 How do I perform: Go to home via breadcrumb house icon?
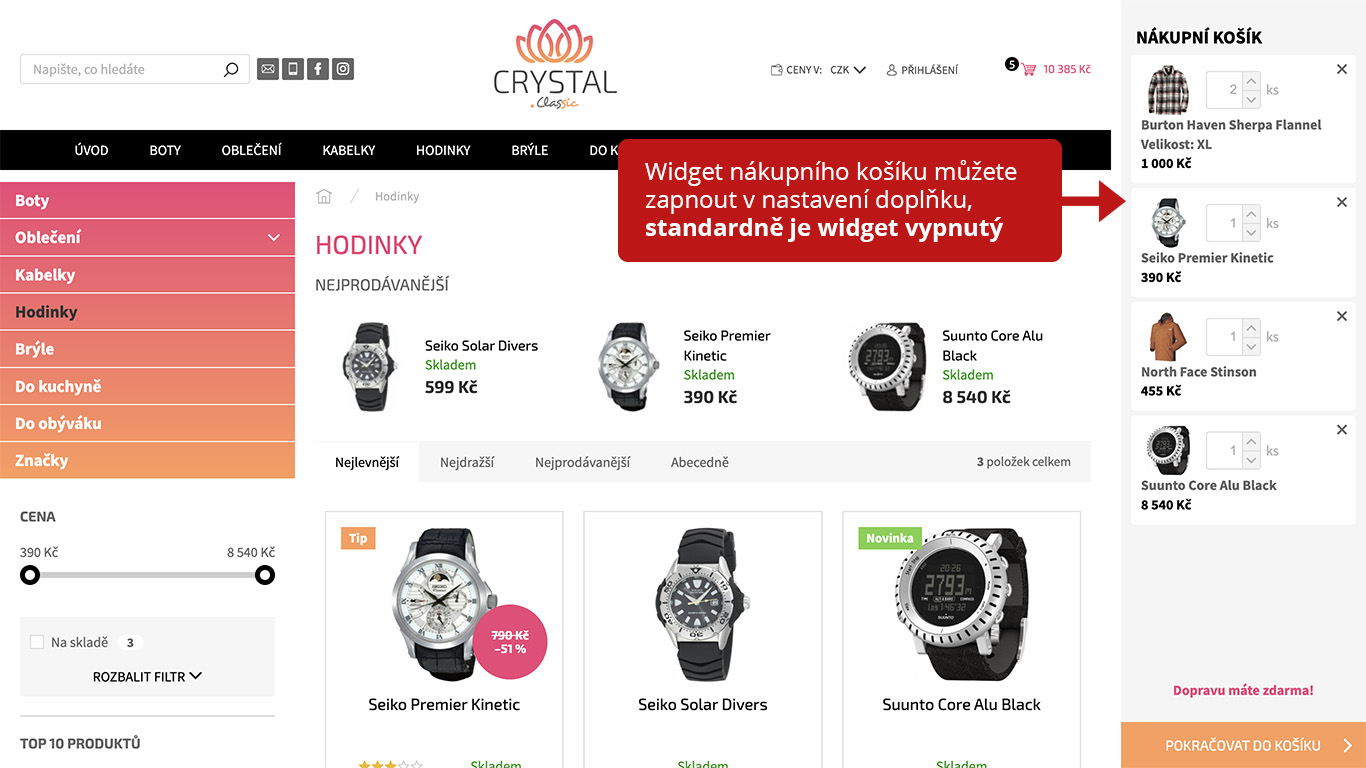[x=324, y=196]
